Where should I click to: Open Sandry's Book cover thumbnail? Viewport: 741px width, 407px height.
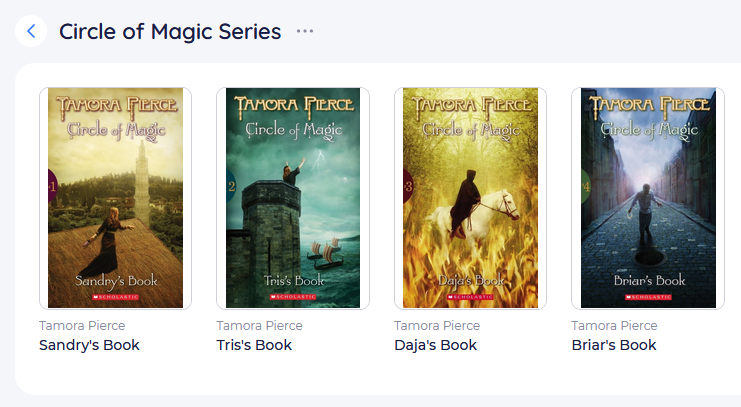115,198
